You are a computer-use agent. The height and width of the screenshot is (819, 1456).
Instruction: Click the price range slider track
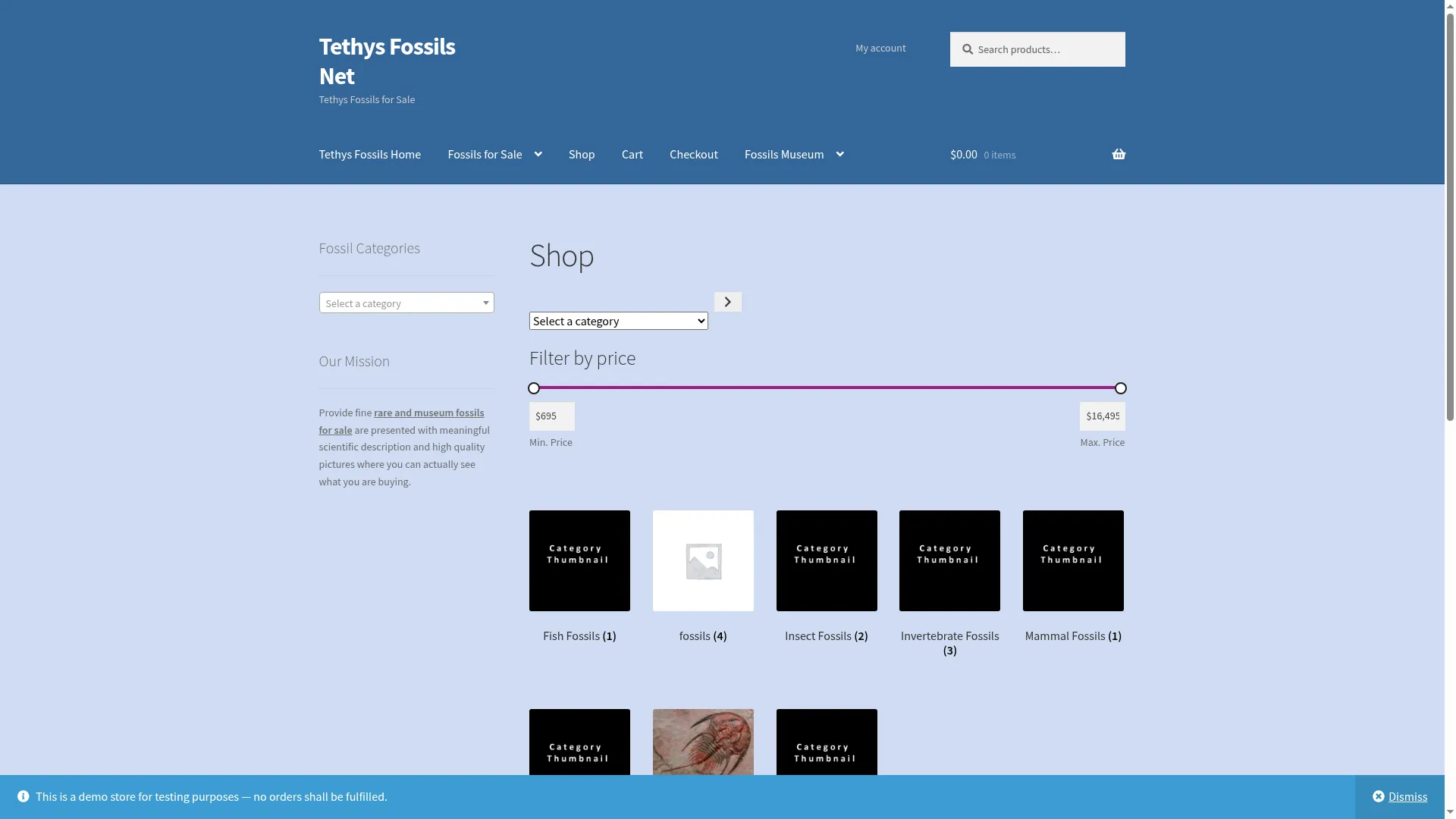pyautogui.click(x=827, y=388)
